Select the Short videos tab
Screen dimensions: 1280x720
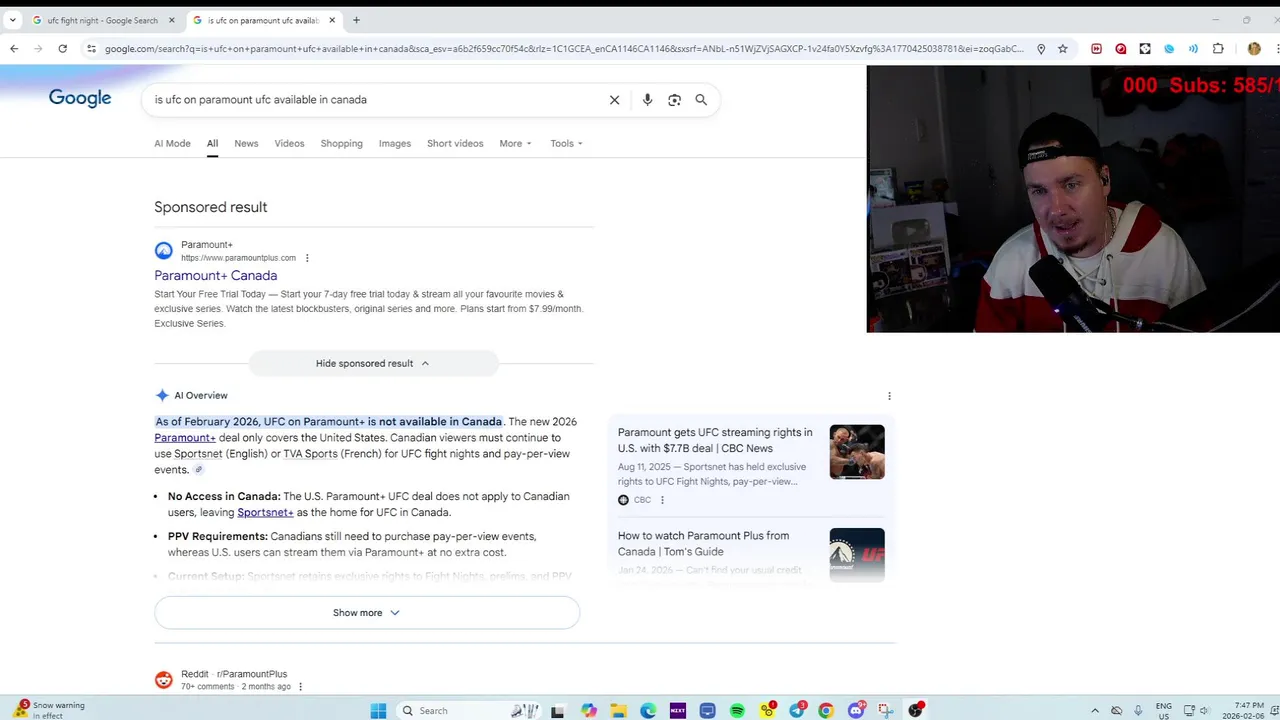[x=455, y=143]
